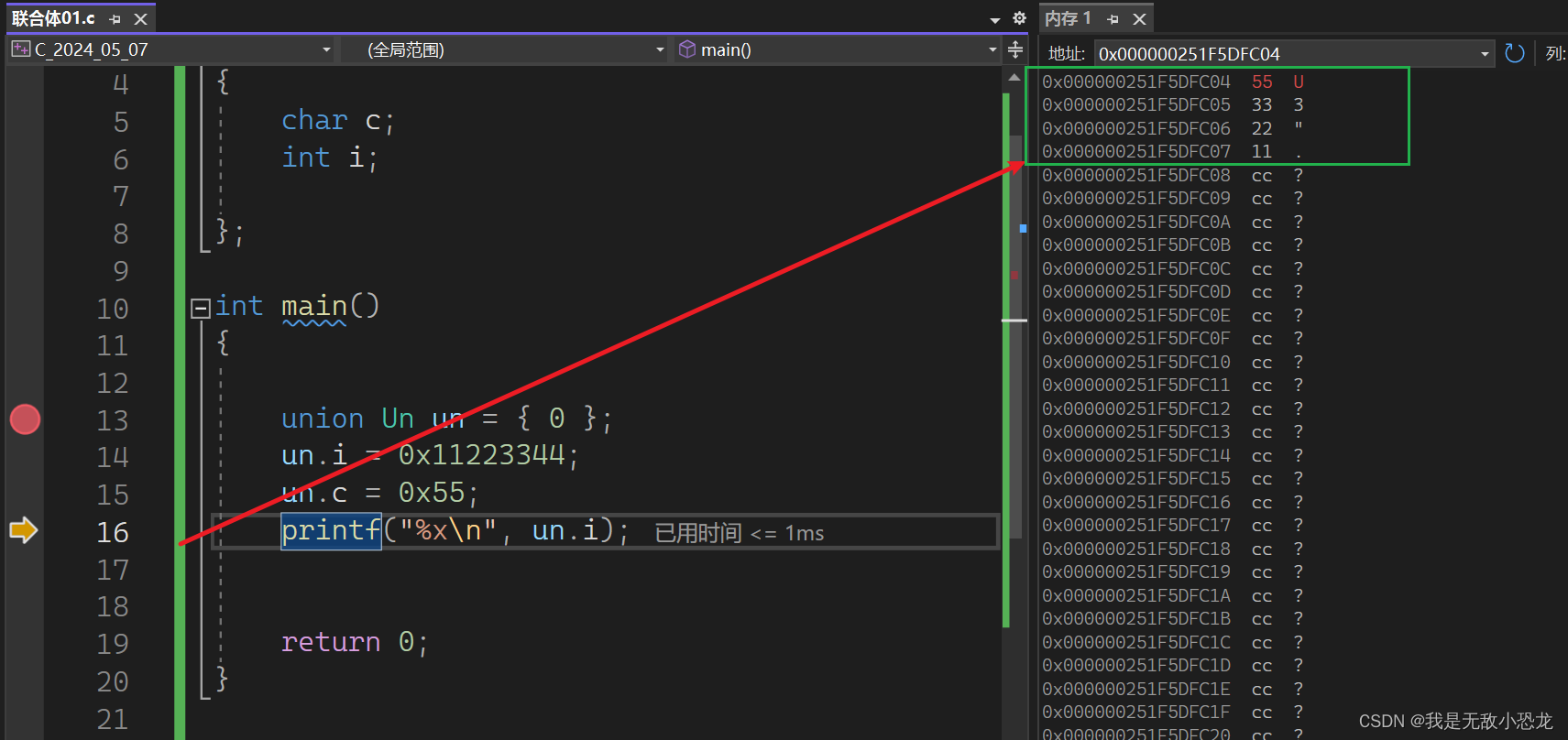Pin the 联合体01.c editor tab
Image resolution: width=1568 pixels, height=740 pixels.
pos(115,19)
